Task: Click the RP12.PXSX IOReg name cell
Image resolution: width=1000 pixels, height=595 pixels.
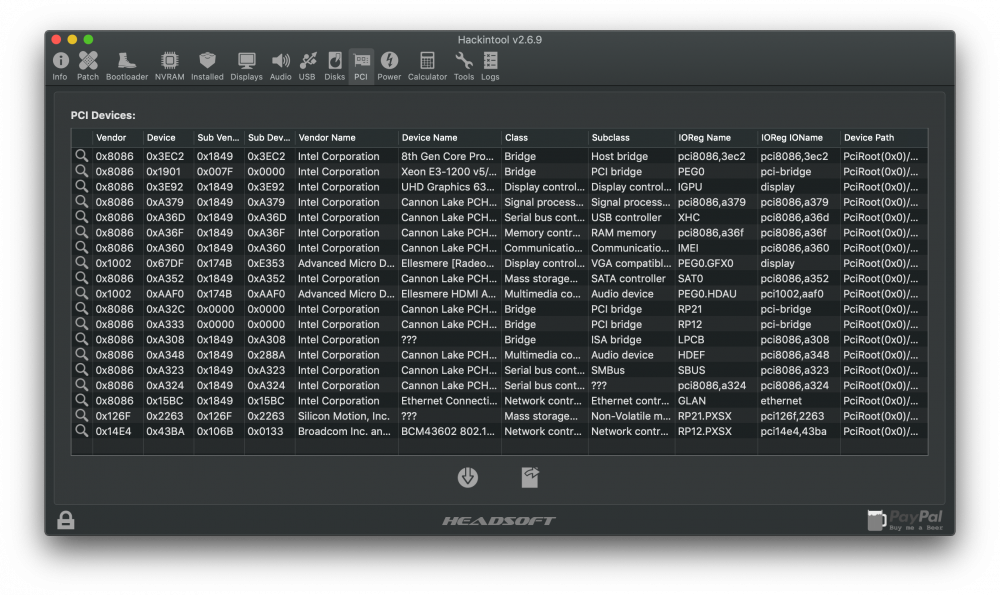Action: pos(705,432)
